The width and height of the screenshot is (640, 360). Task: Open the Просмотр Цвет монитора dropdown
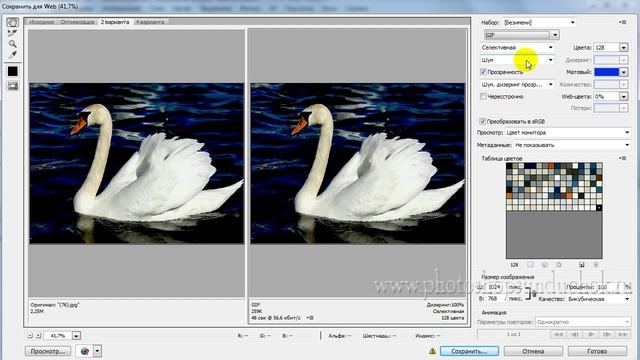568,133
